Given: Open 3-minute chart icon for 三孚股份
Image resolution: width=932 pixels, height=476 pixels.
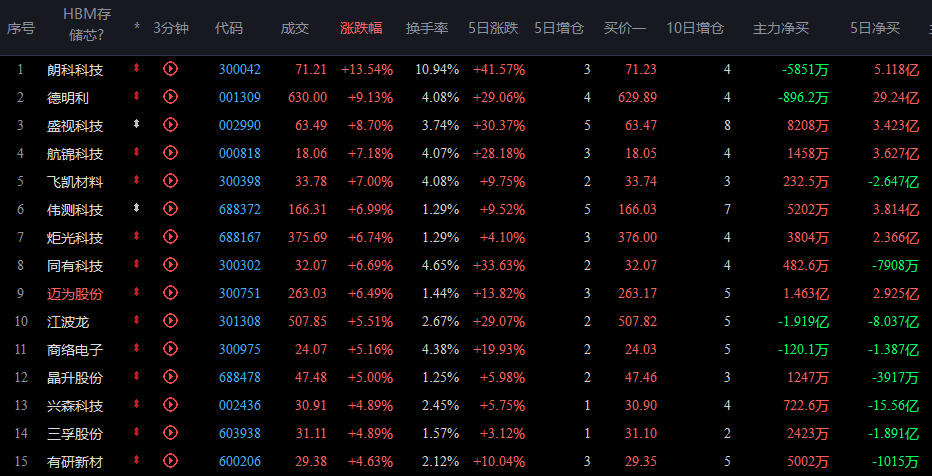Looking at the screenshot, I should pos(171,433).
